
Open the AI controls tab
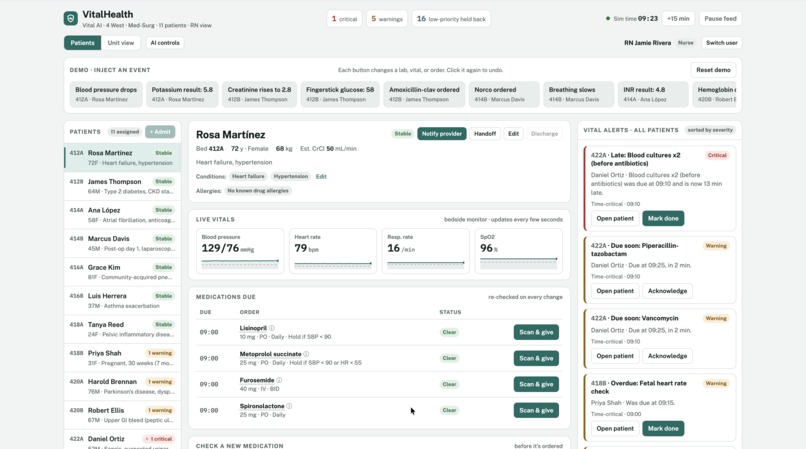pyautogui.click(x=165, y=43)
